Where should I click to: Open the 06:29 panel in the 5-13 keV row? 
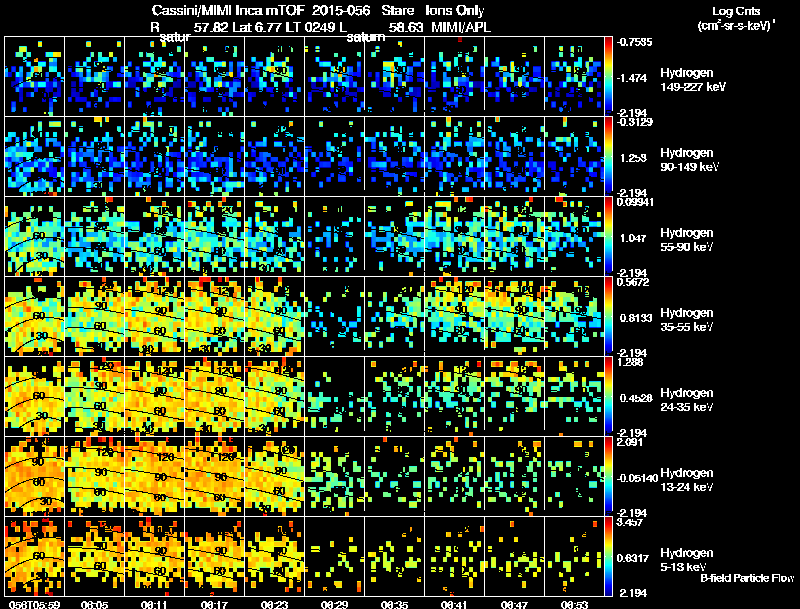[335, 556]
